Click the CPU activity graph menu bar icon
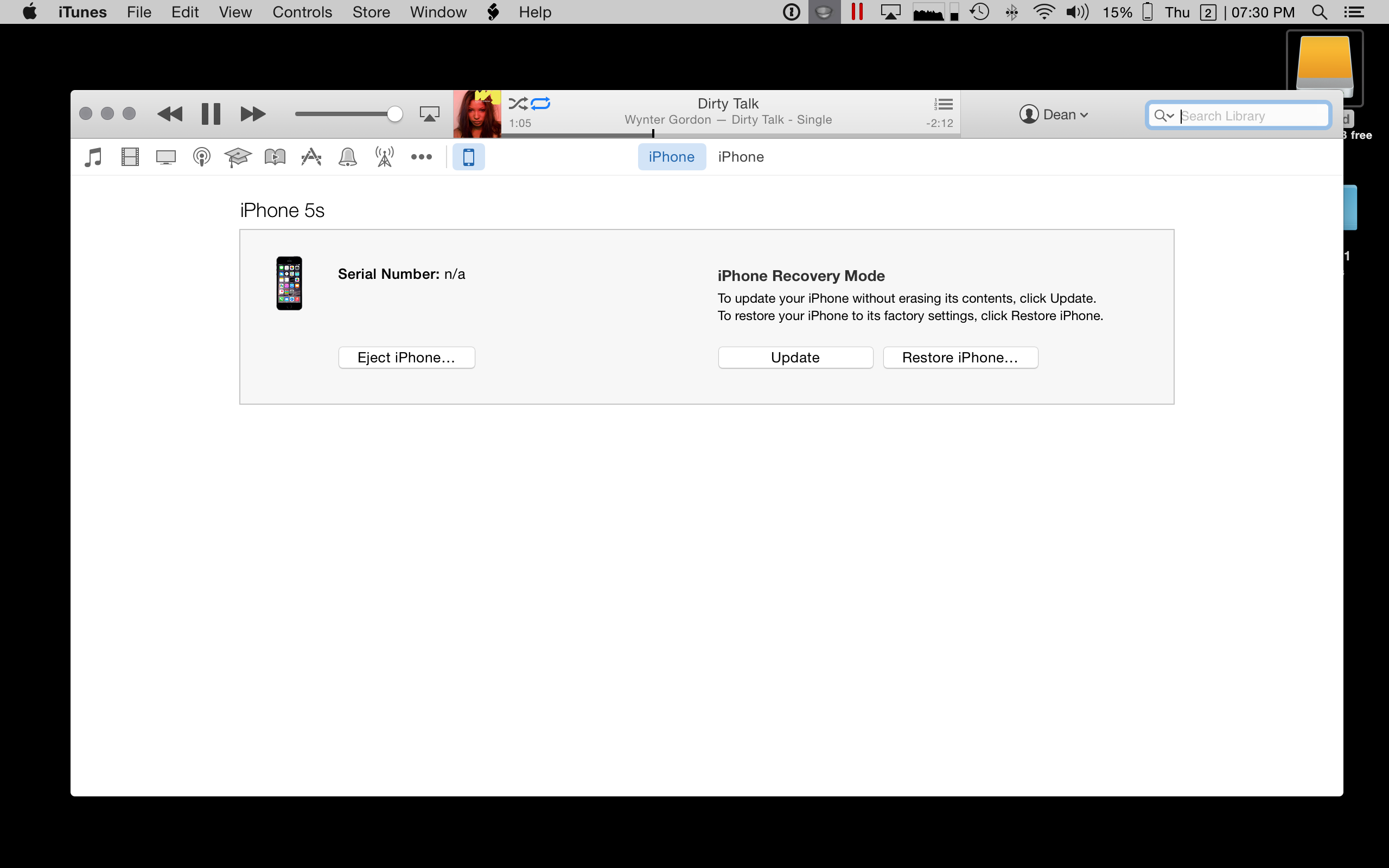 pyautogui.click(x=928, y=12)
